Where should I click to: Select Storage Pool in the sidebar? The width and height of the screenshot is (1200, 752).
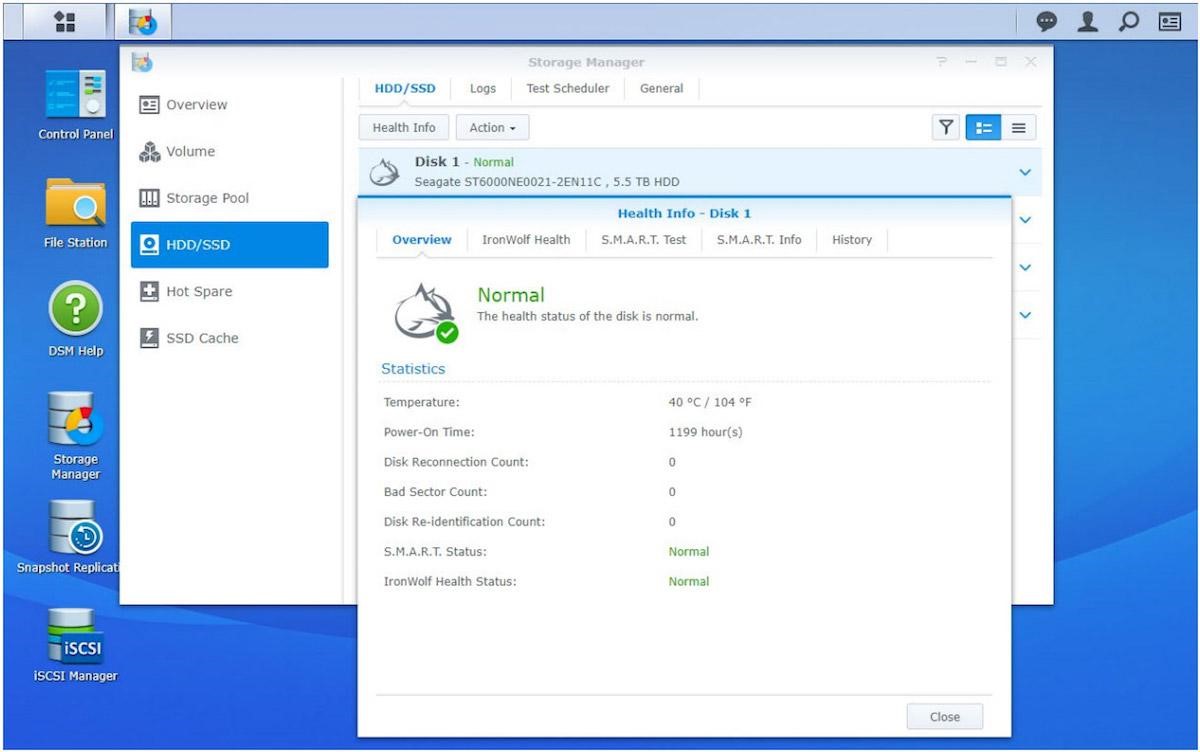click(x=207, y=198)
